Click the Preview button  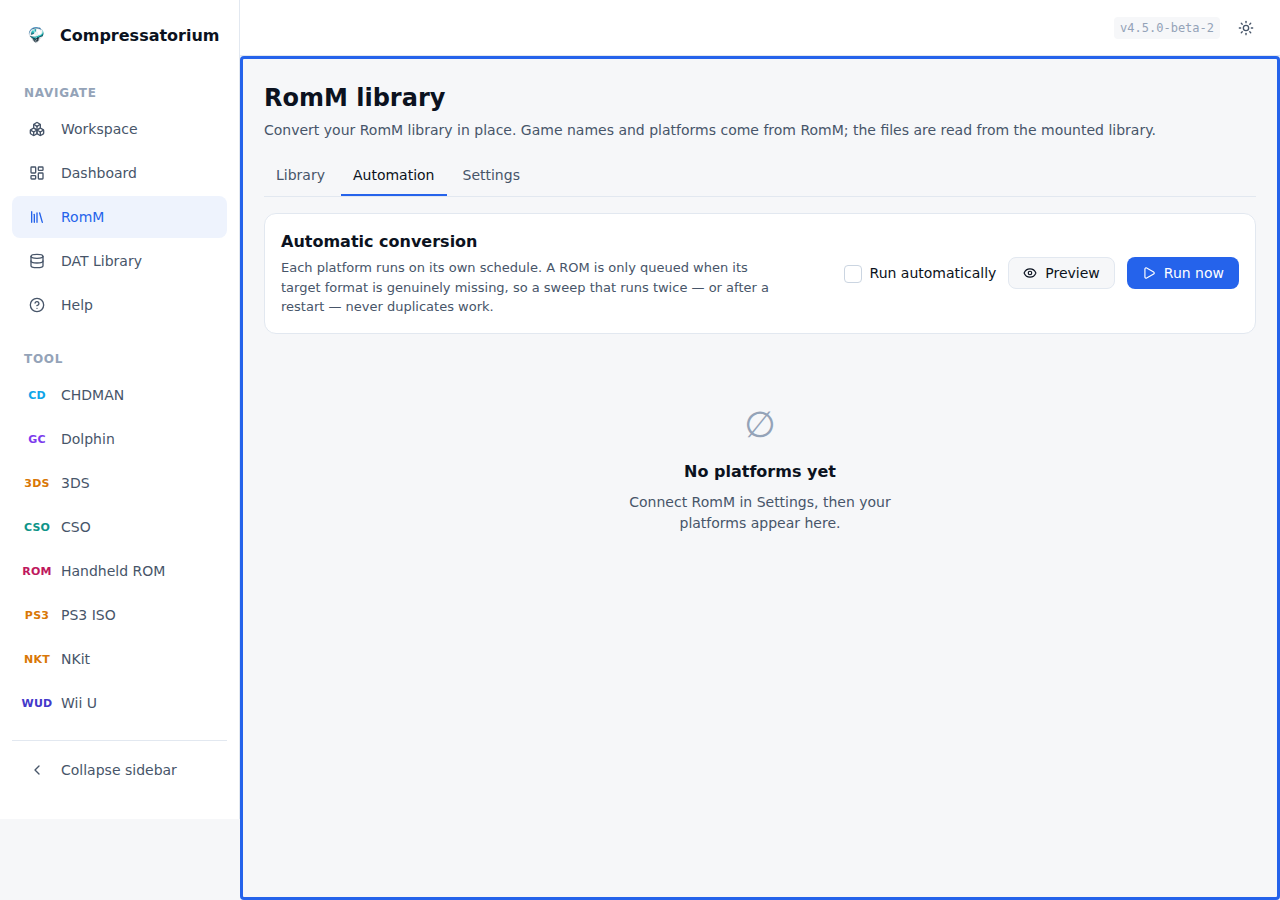tap(1061, 273)
